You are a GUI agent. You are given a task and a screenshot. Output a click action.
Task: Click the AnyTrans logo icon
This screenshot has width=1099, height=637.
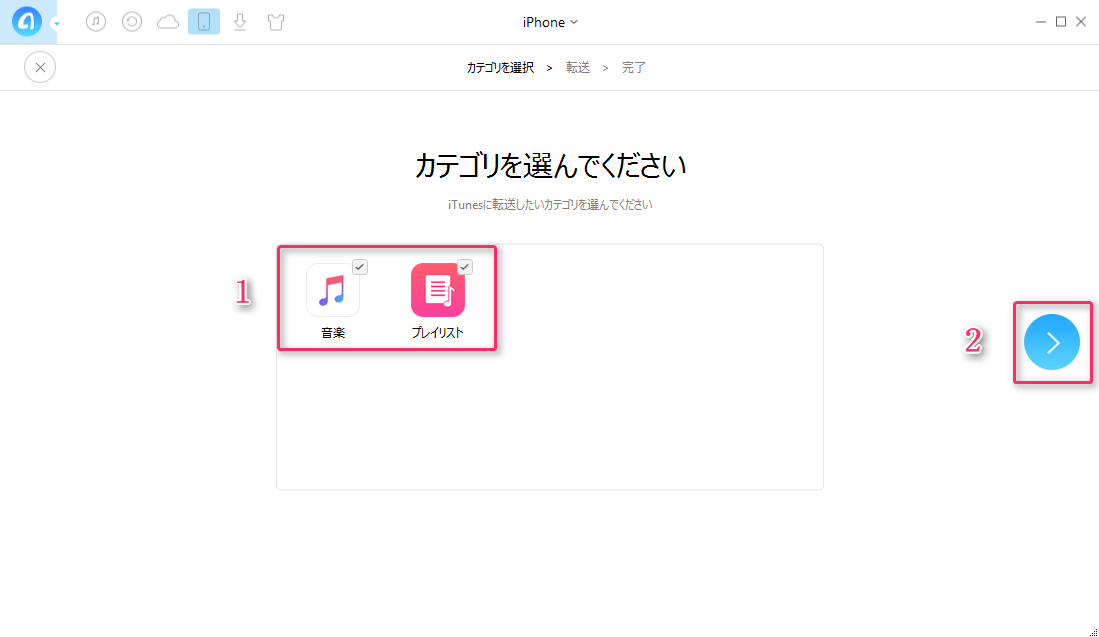point(27,22)
